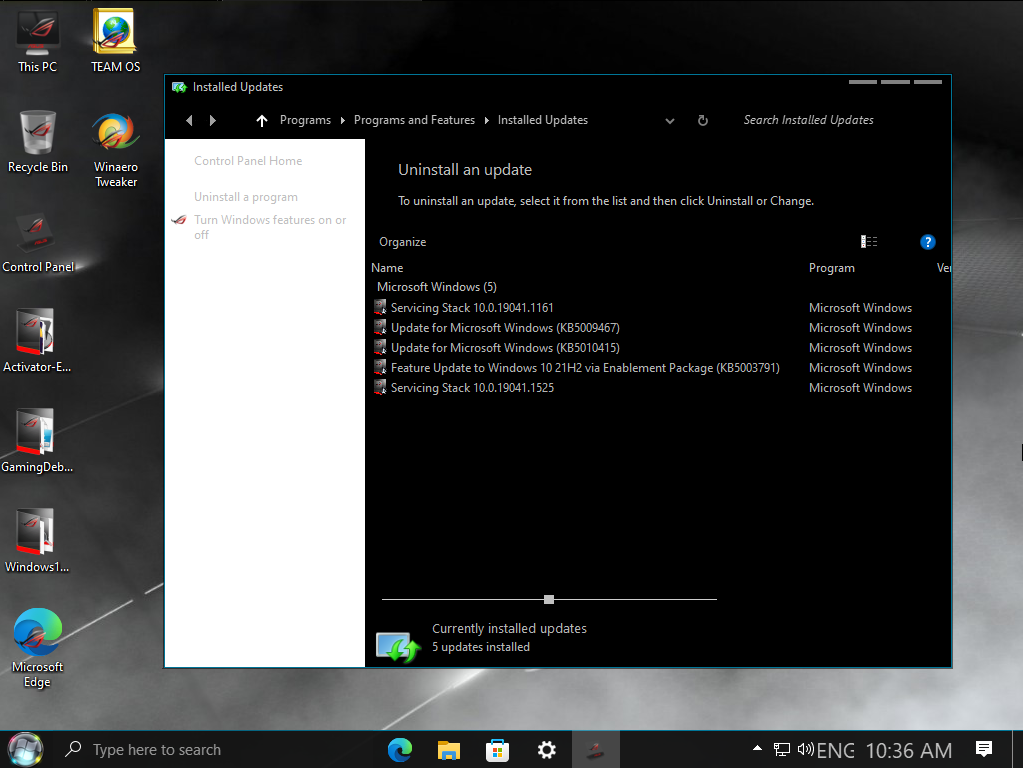Open Turn Windows features on or off

[x=270, y=227]
